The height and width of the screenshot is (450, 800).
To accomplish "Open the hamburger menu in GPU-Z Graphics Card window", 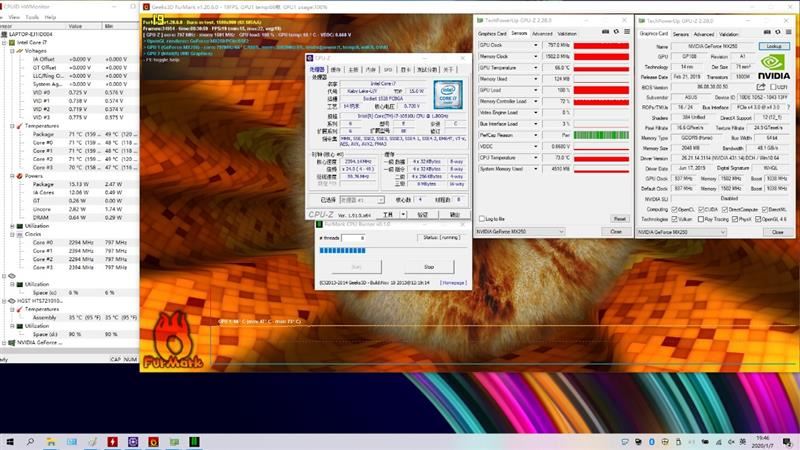I will (788, 32).
